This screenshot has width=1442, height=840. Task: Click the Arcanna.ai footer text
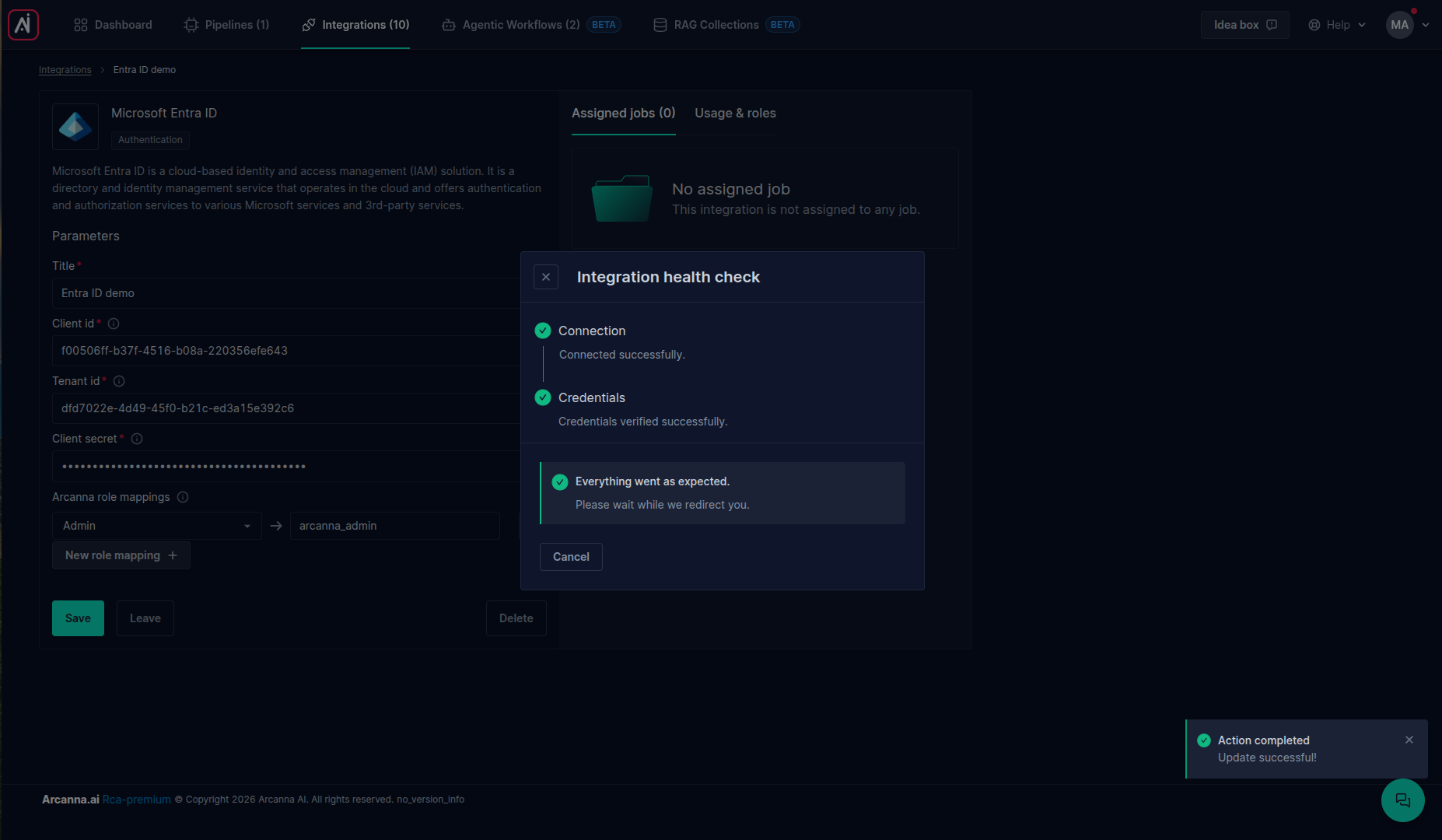[71, 800]
